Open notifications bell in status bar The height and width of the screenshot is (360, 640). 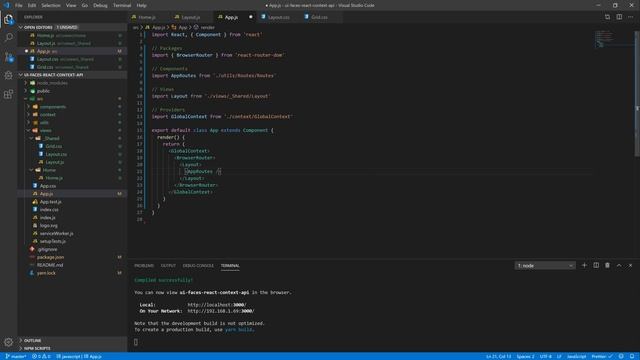(632, 356)
